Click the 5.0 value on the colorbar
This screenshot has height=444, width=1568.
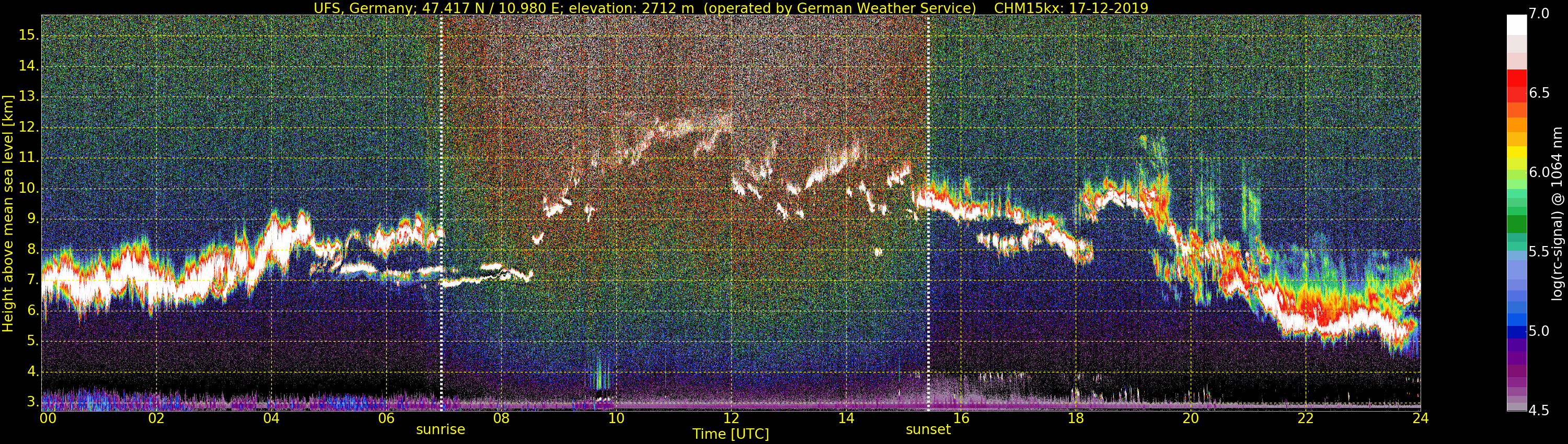tap(1539, 331)
